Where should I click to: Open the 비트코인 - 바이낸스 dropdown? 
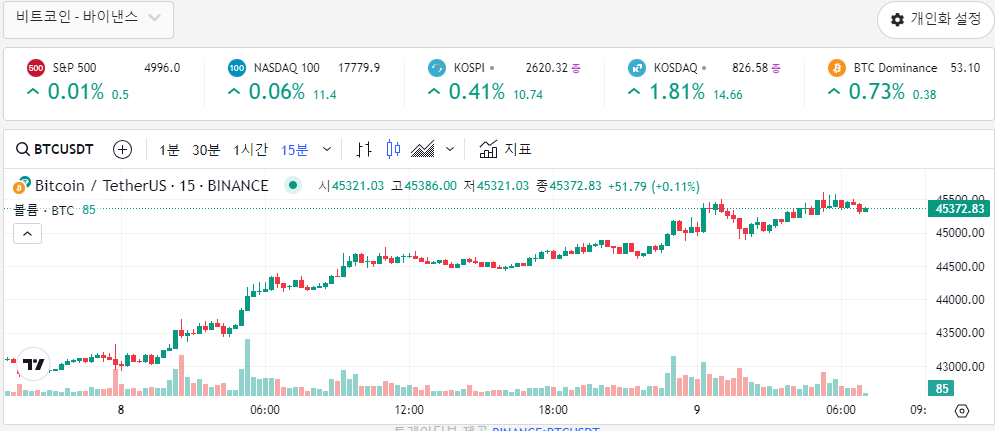[88, 20]
